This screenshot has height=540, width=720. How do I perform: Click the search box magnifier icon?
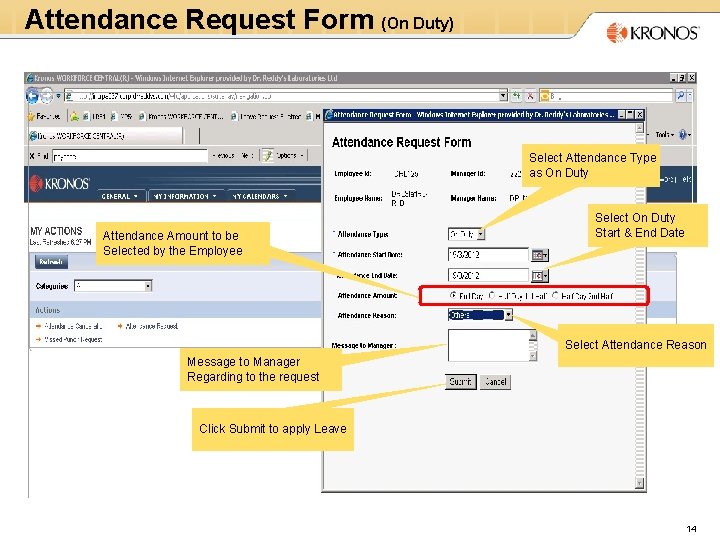[681, 96]
